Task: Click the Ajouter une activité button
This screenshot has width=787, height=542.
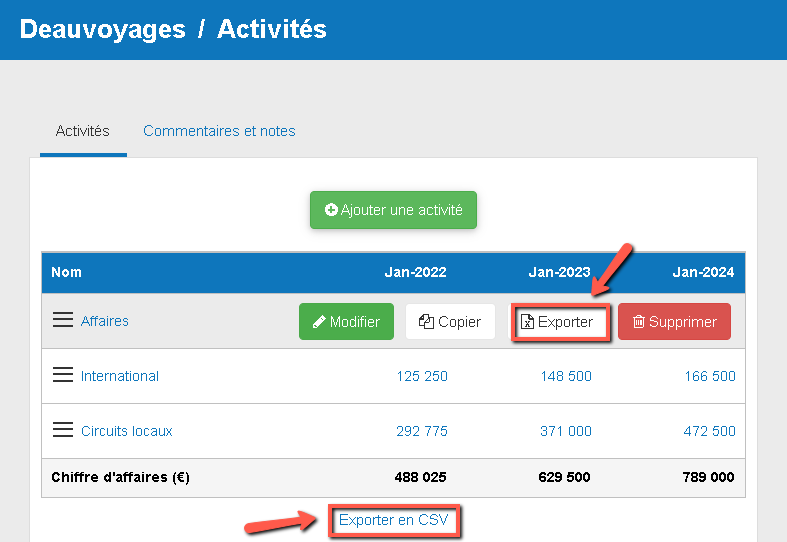Action: click(x=393, y=210)
